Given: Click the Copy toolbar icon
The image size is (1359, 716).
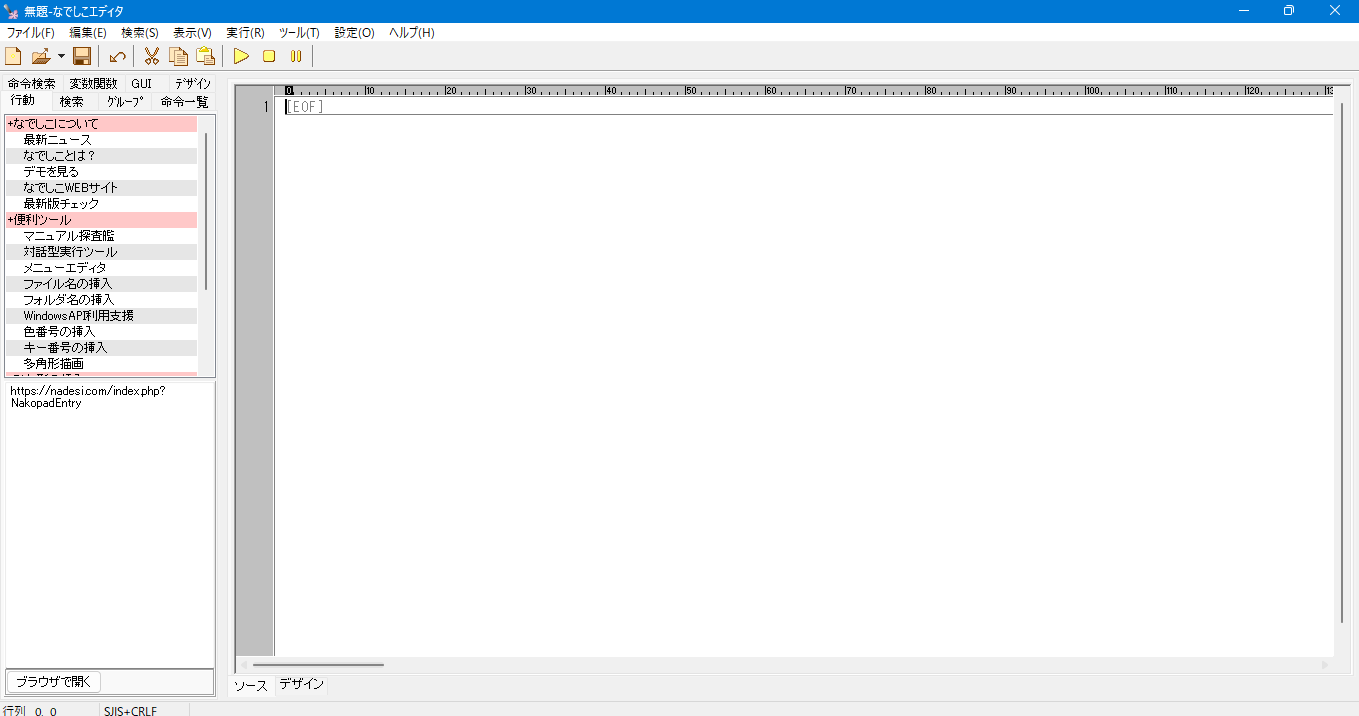Looking at the screenshot, I should pos(178,56).
